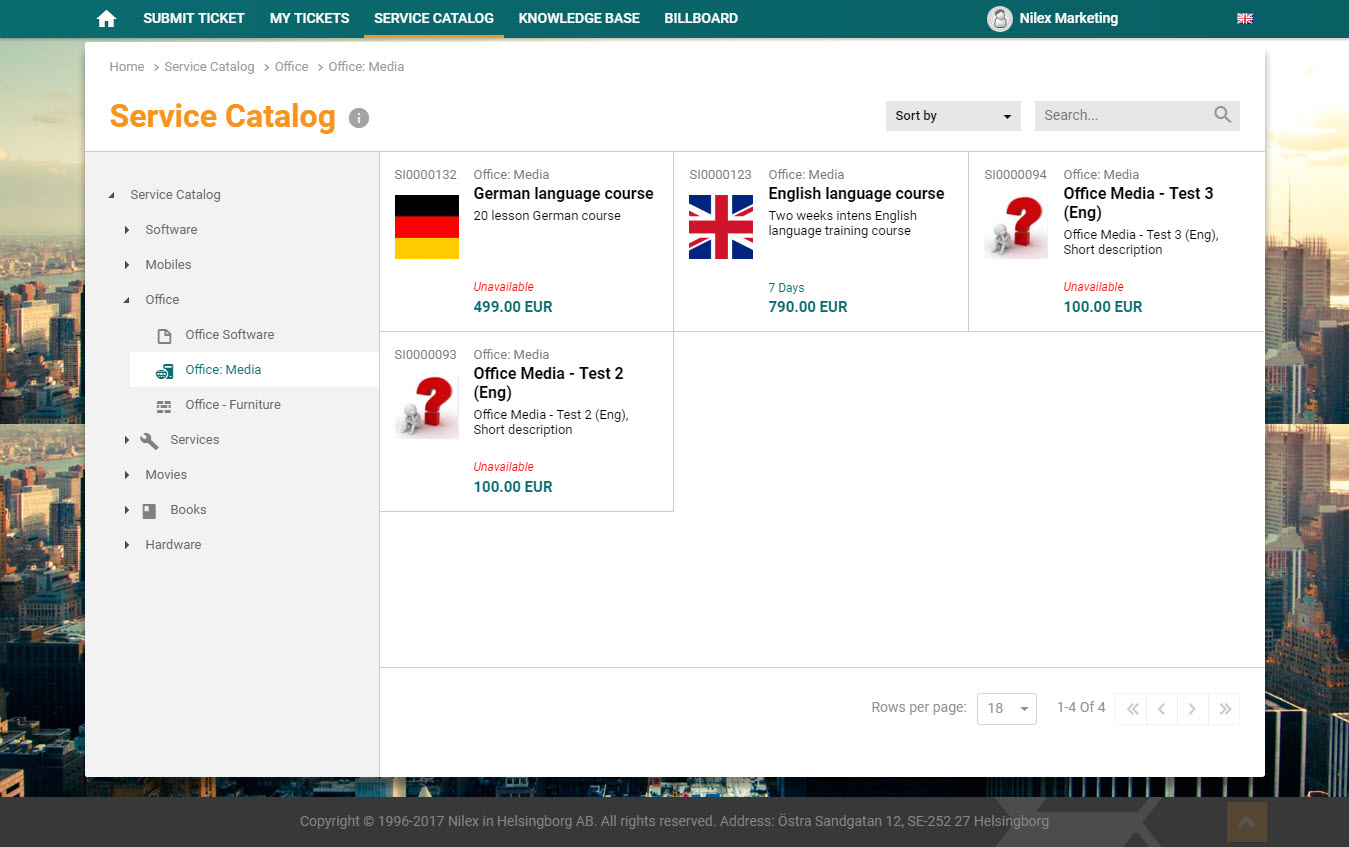Click the Office - Furniture category icon

(164, 406)
